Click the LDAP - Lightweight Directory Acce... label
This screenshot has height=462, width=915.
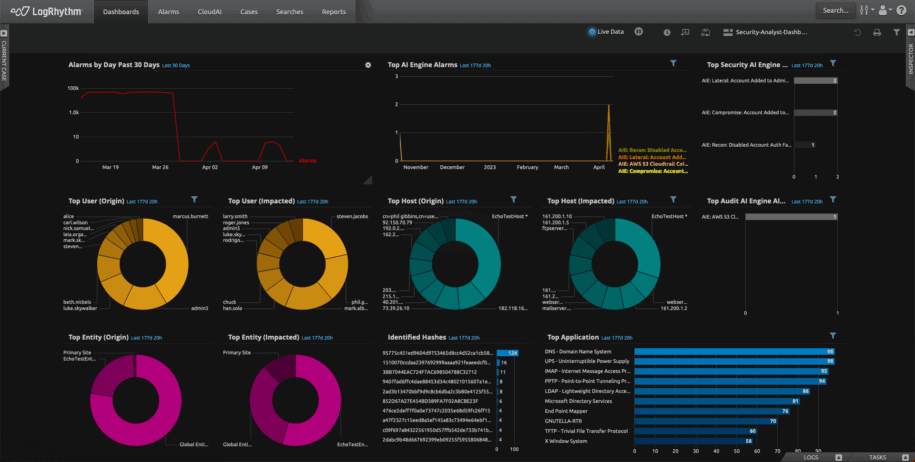[x=587, y=391]
